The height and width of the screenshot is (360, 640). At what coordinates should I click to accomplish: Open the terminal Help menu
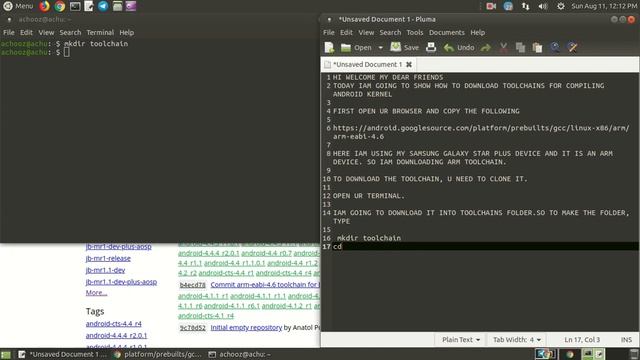[127, 32]
